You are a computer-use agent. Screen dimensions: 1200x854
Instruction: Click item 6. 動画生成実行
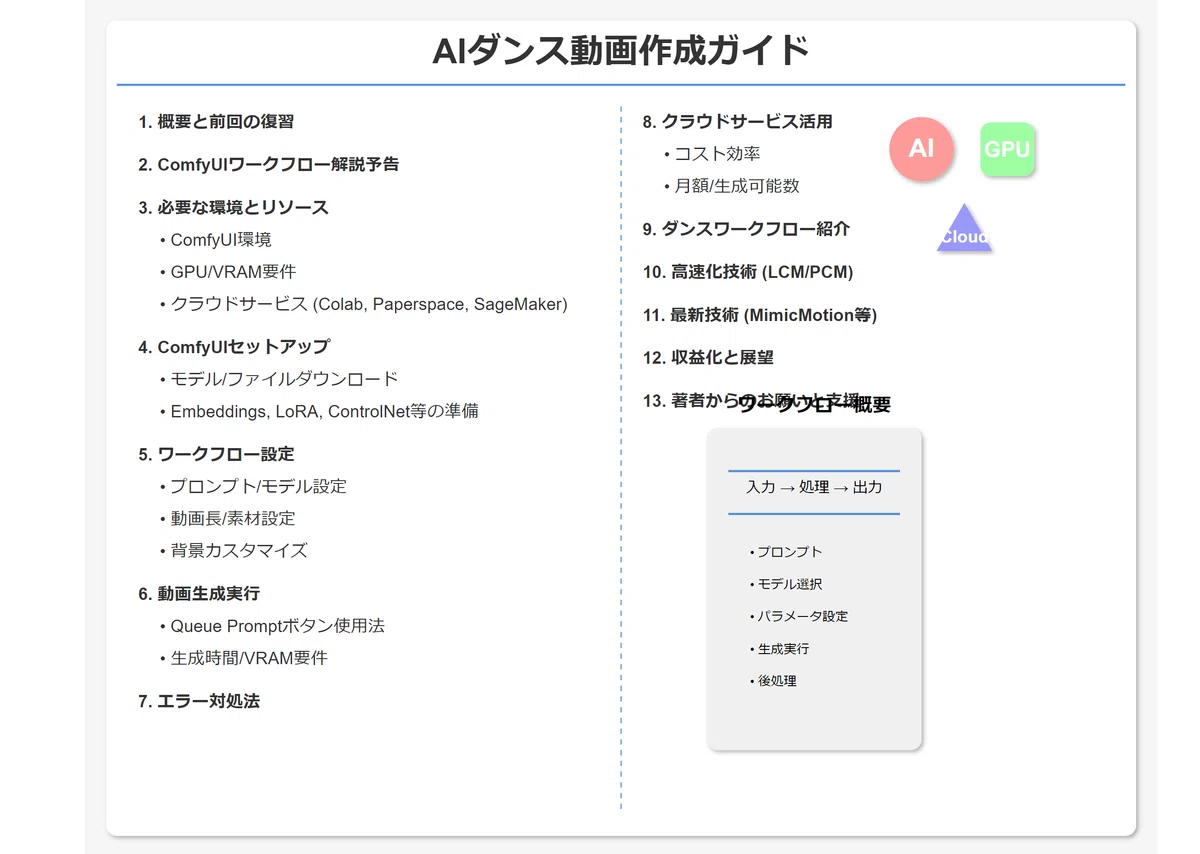[x=199, y=594]
